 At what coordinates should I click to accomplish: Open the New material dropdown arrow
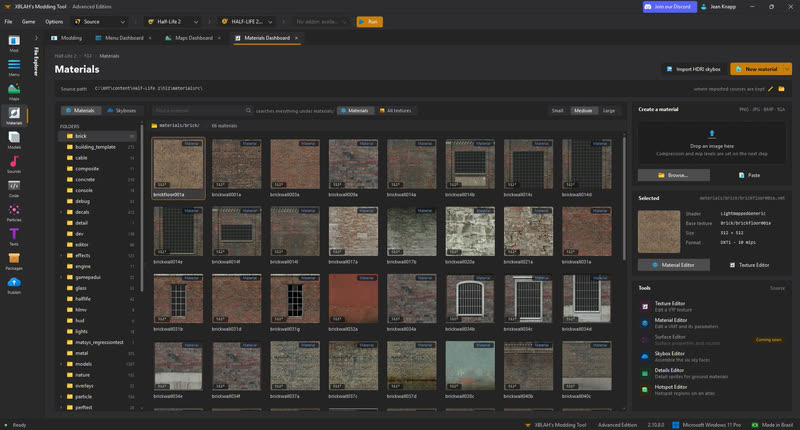point(787,69)
